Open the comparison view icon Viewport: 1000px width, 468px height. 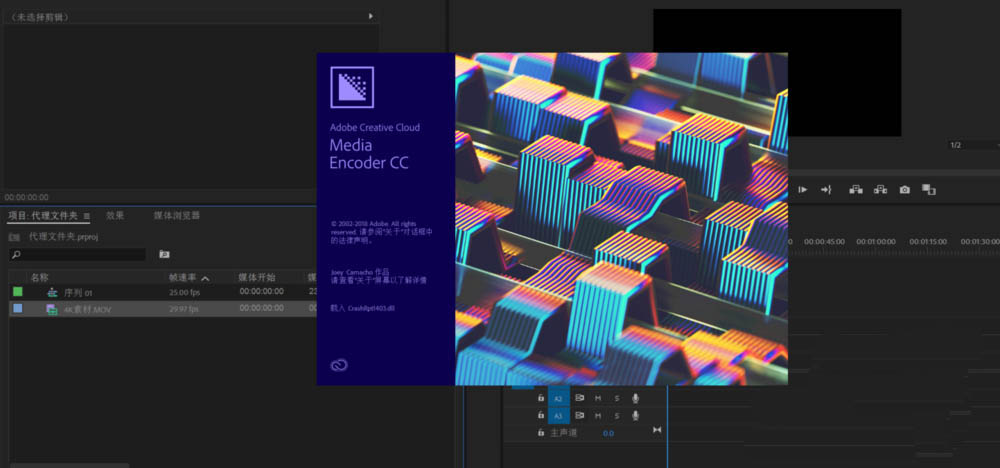(x=929, y=189)
